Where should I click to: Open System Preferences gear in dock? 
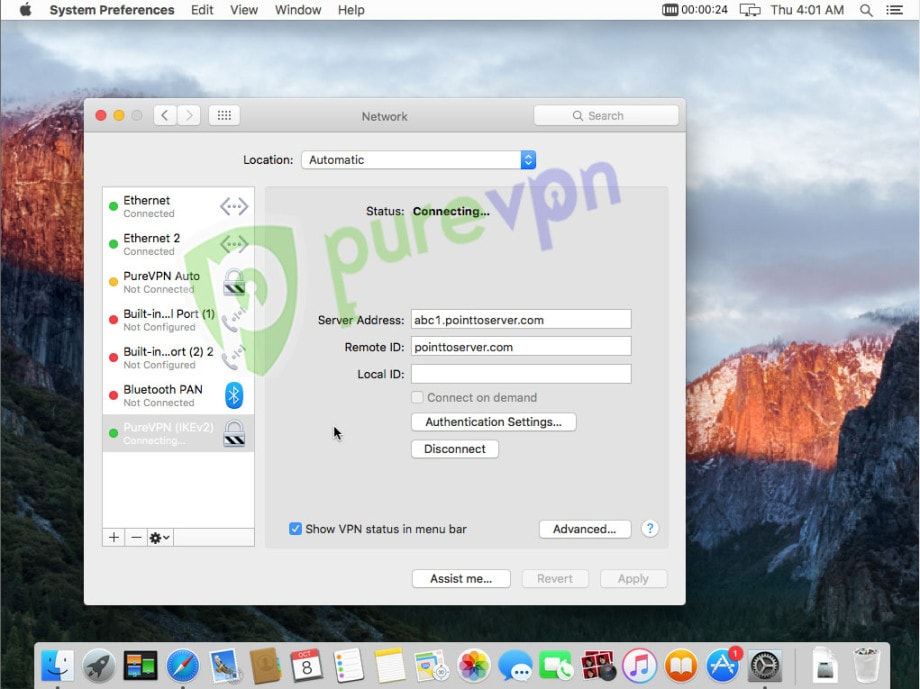point(764,666)
